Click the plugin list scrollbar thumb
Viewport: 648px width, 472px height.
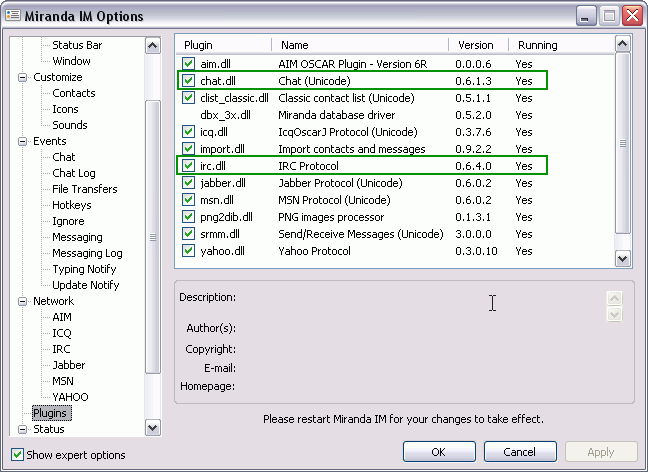point(623,143)
